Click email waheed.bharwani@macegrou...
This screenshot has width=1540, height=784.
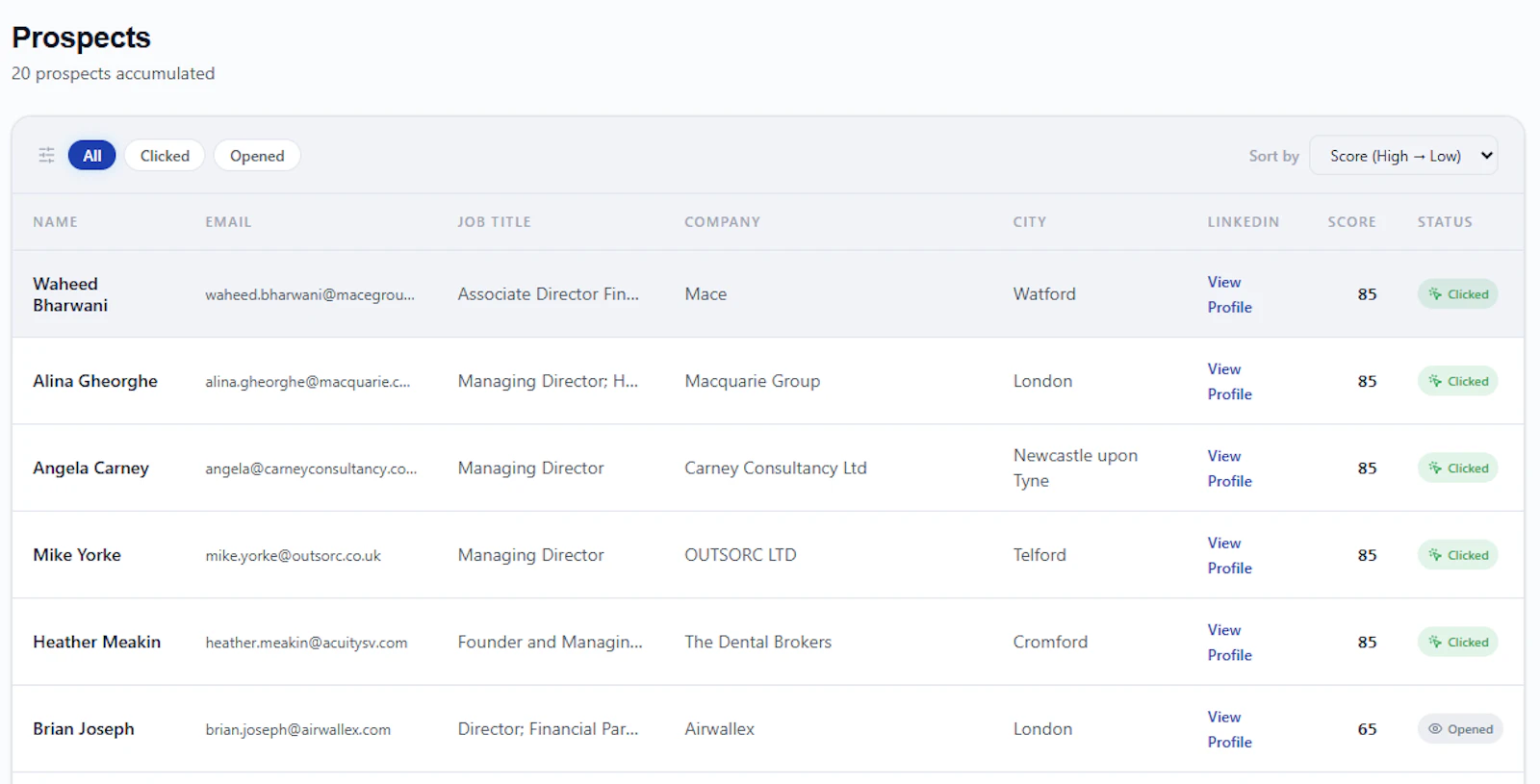pyautogui.click(x=310, y=294)
